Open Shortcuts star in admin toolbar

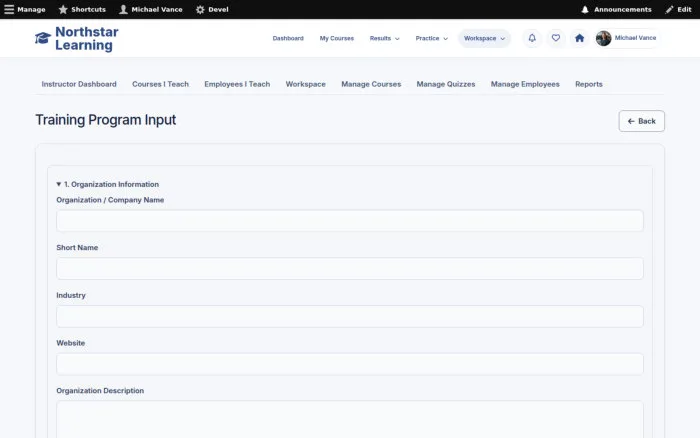point(82,9)
